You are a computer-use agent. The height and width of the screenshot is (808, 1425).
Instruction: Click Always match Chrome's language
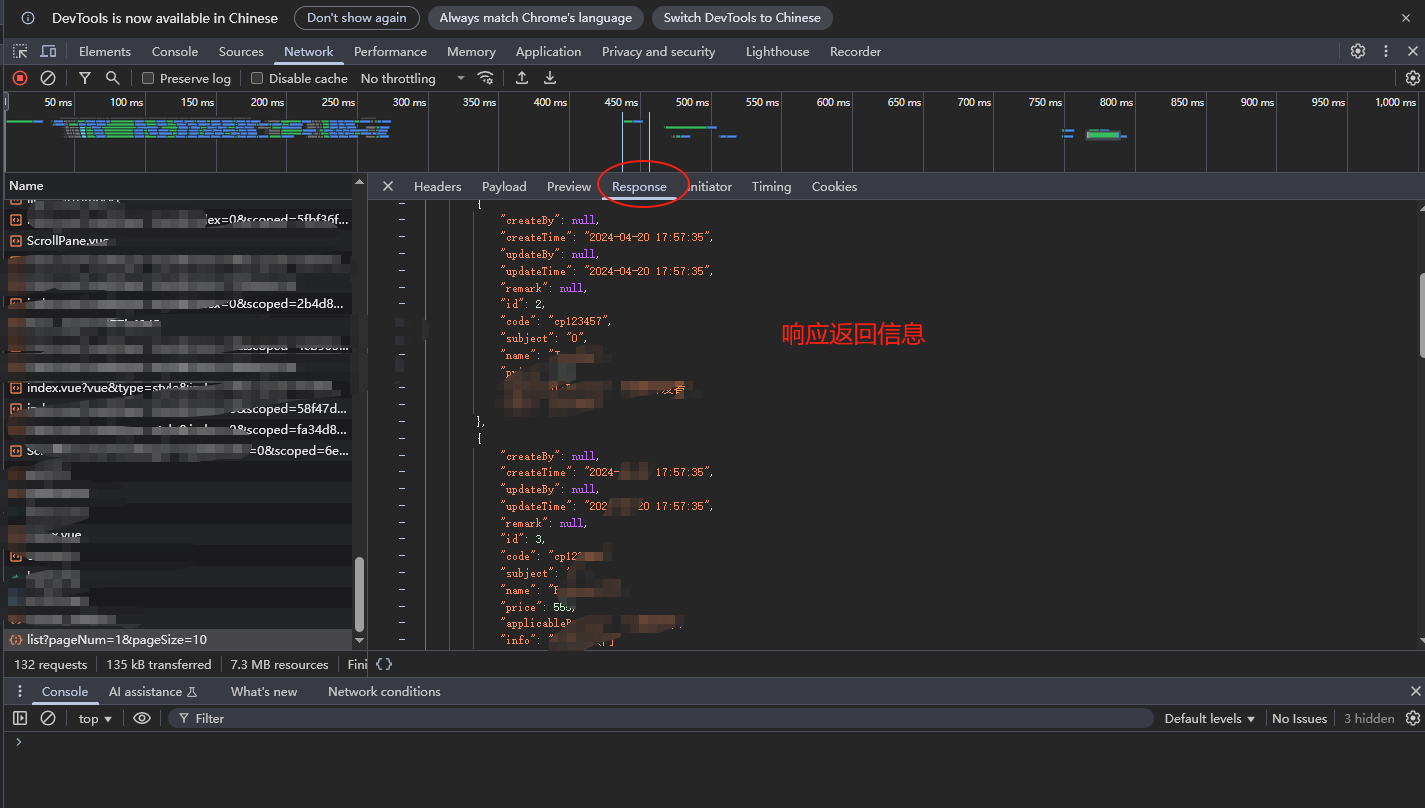(x=535, y=18)
